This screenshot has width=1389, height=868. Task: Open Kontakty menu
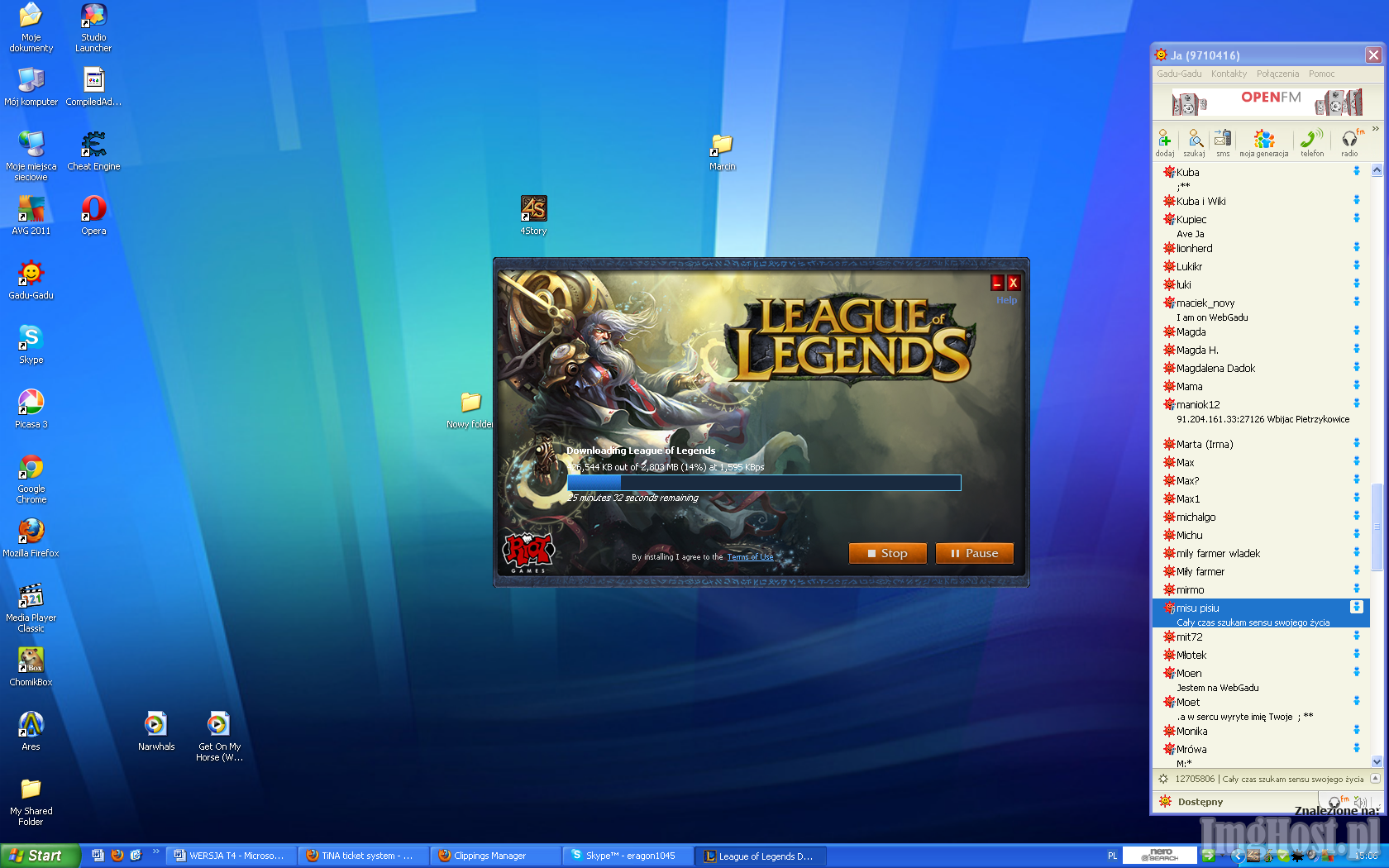coord(1229,74)
